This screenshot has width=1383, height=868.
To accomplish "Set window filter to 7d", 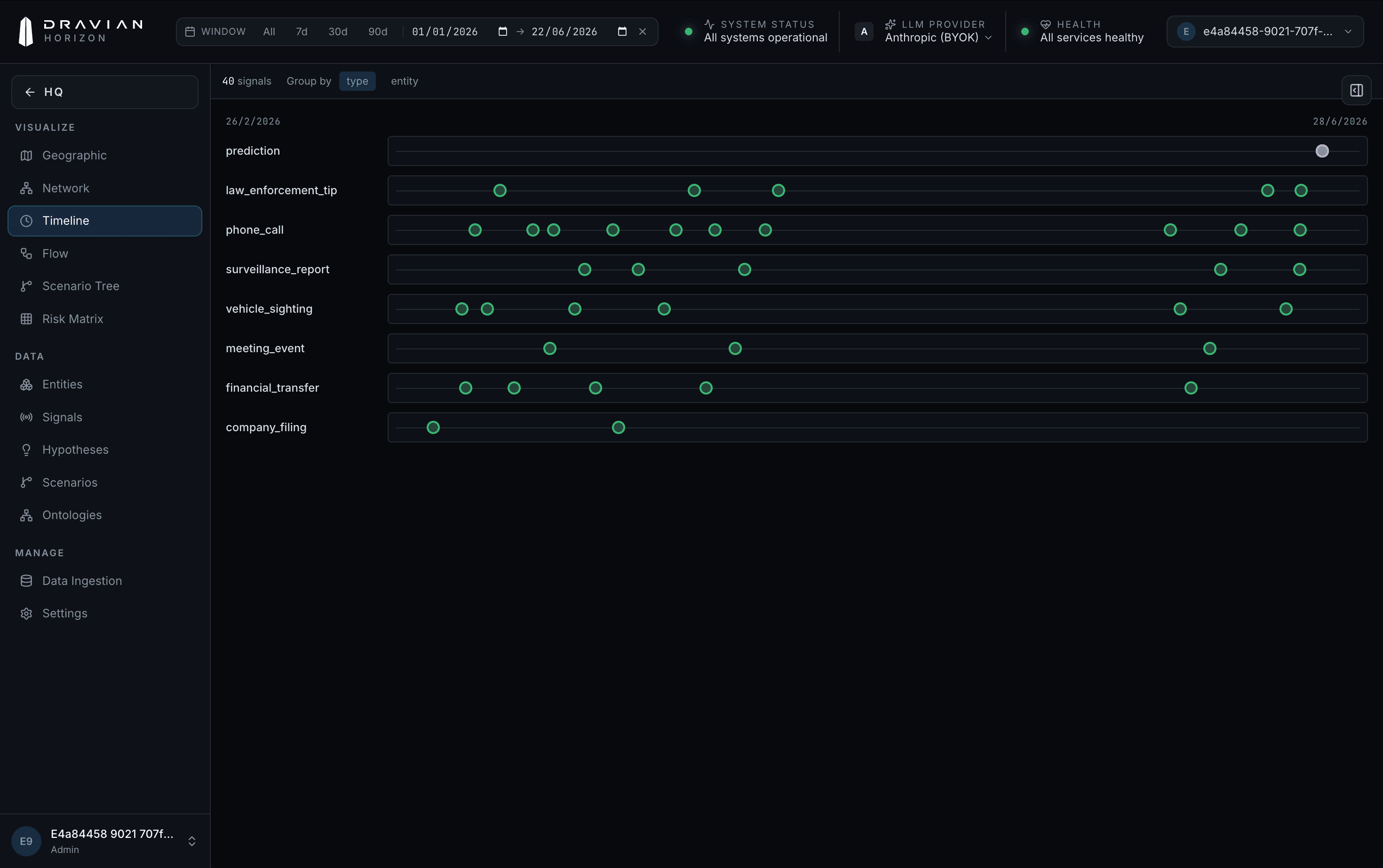I will click(x=302, y=32).
